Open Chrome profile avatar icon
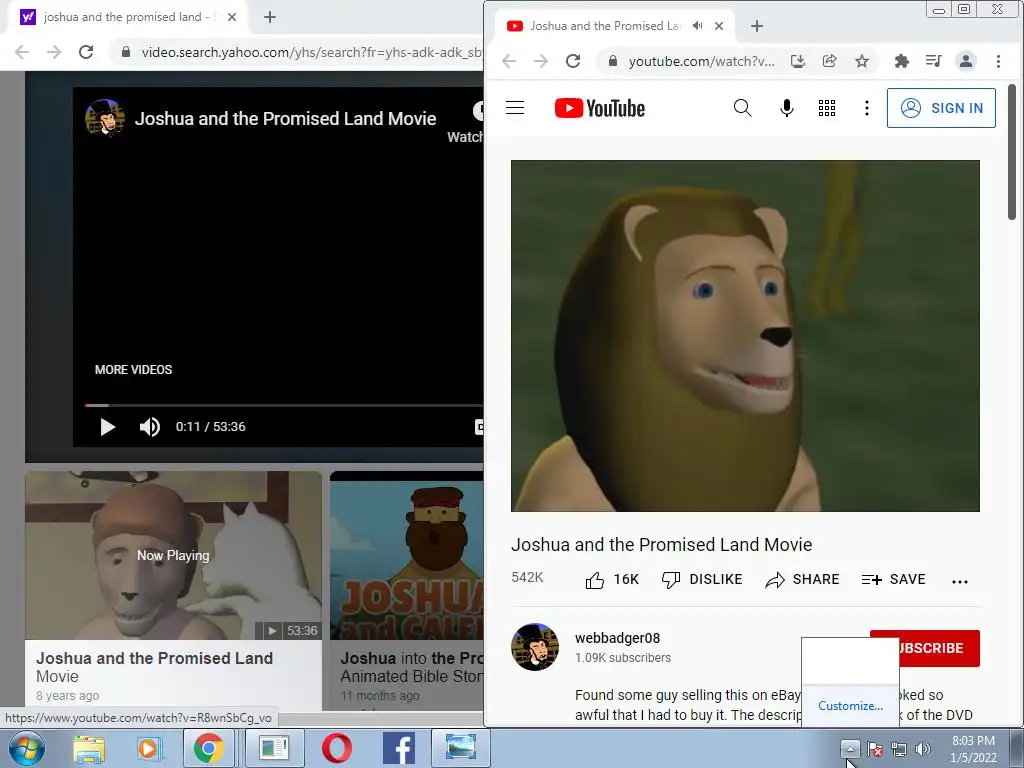The height and width of the screenshot is (768, 1024). pos(965,61)
